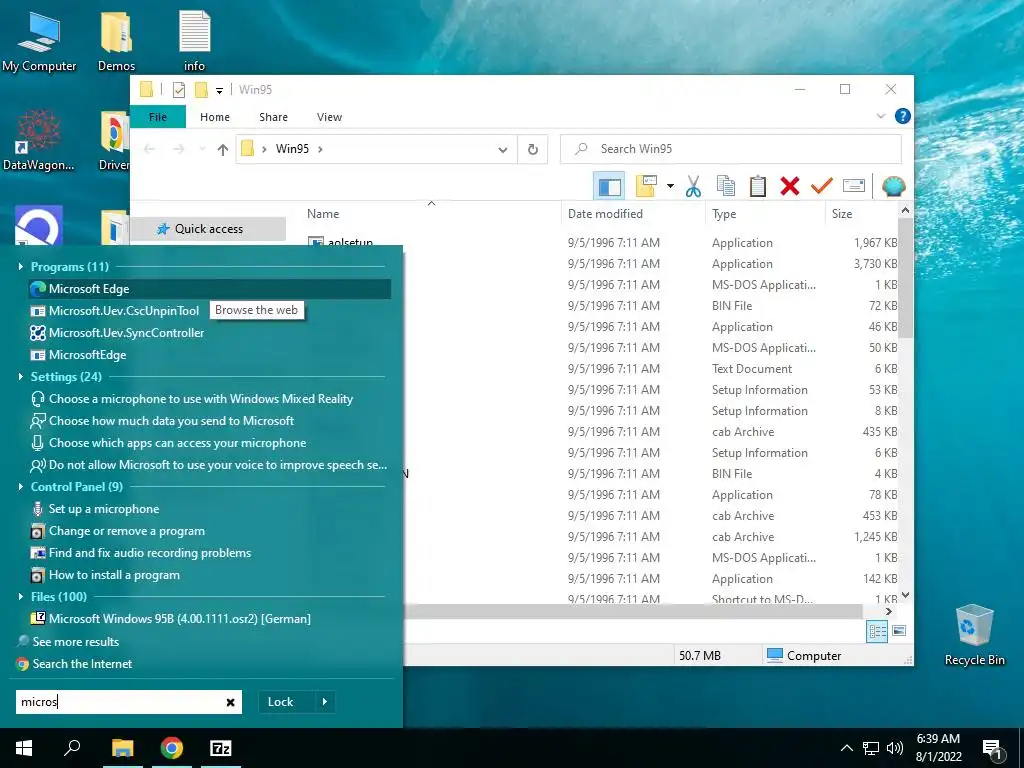Click the blue Help question mark icon
Screen dimensions: 1024x768
(x=903, y=116)
